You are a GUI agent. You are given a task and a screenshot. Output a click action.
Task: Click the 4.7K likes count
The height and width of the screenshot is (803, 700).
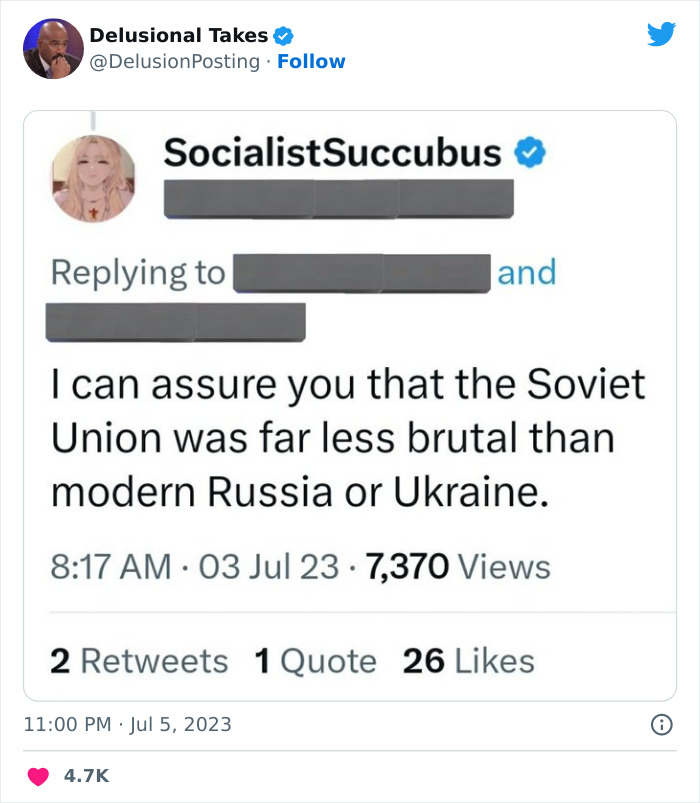(x=88, y=776)
